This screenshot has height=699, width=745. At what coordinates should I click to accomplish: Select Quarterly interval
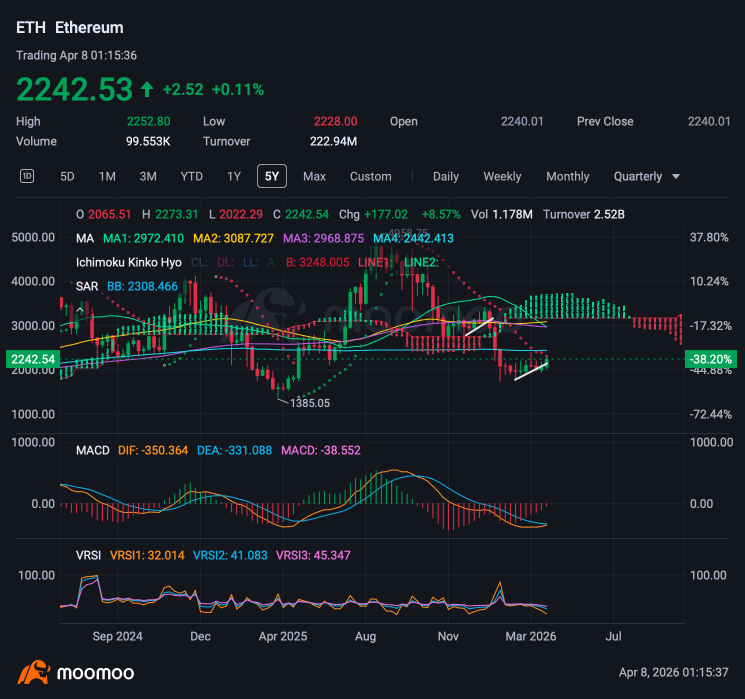[638, 177]
